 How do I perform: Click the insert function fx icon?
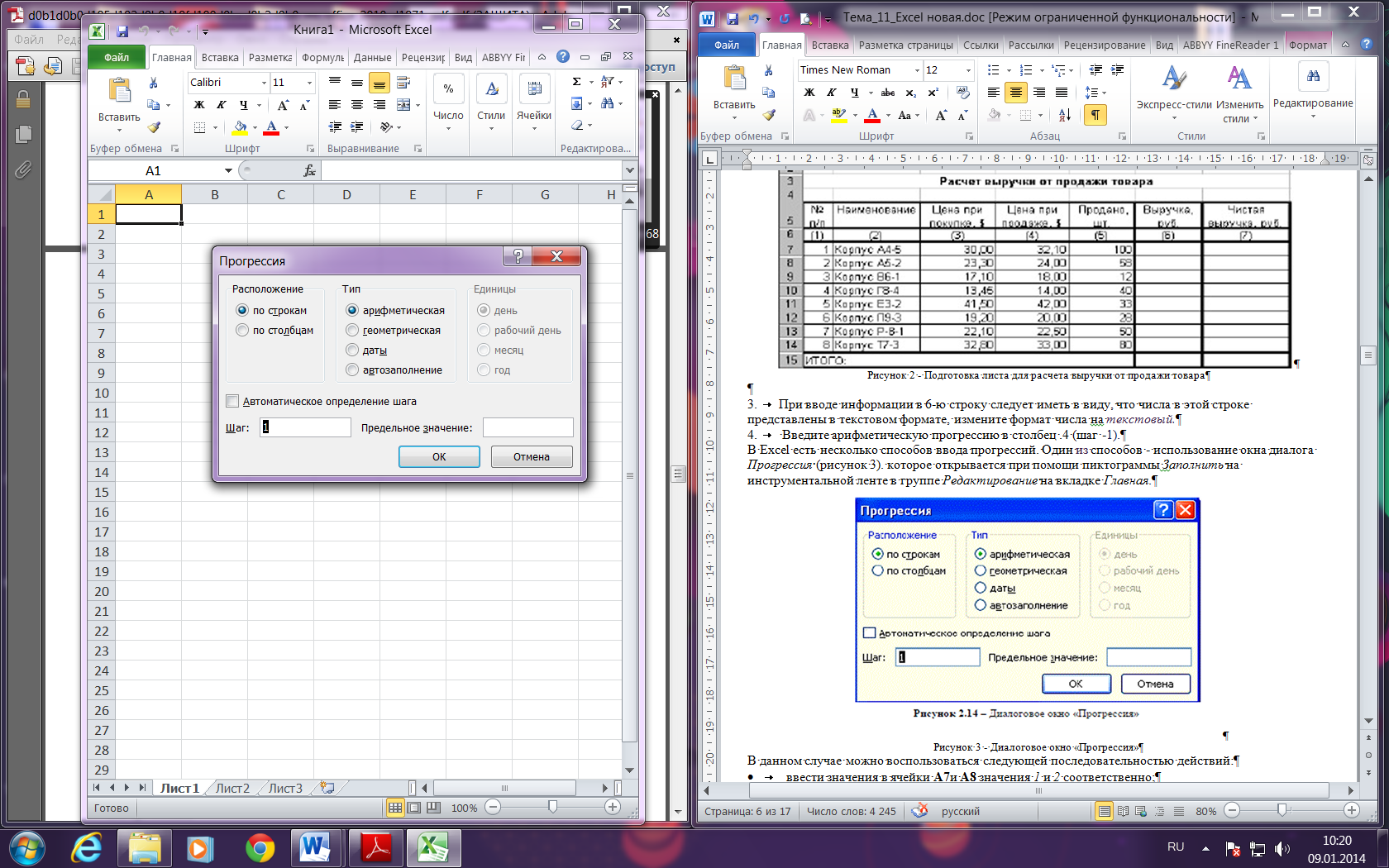point(309,170)
